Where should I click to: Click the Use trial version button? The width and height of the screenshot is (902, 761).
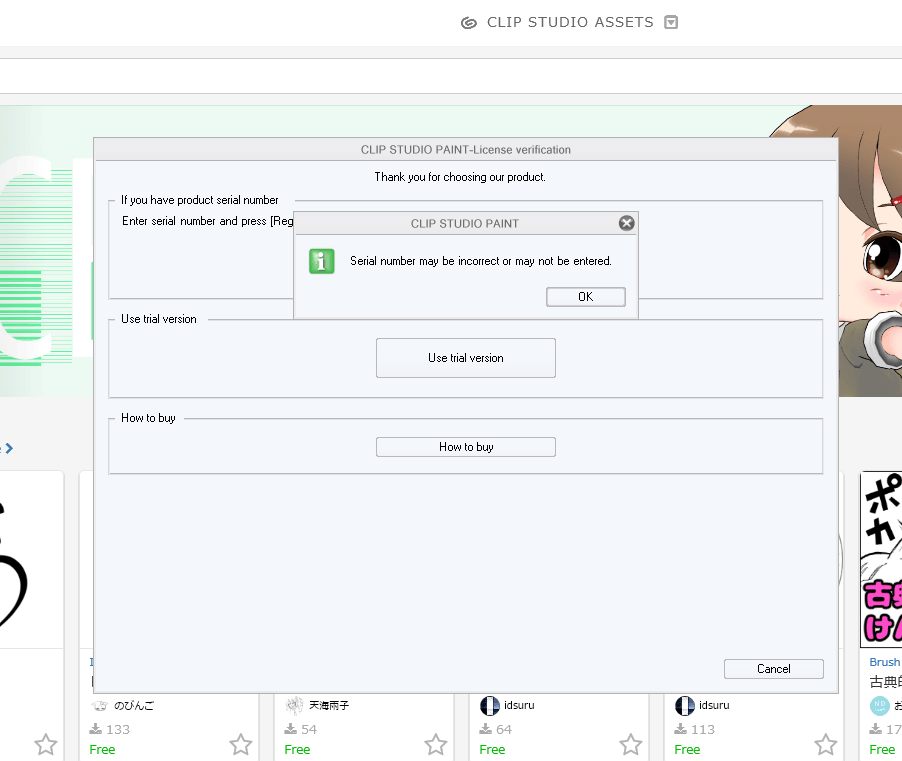(x=465, y=358)
